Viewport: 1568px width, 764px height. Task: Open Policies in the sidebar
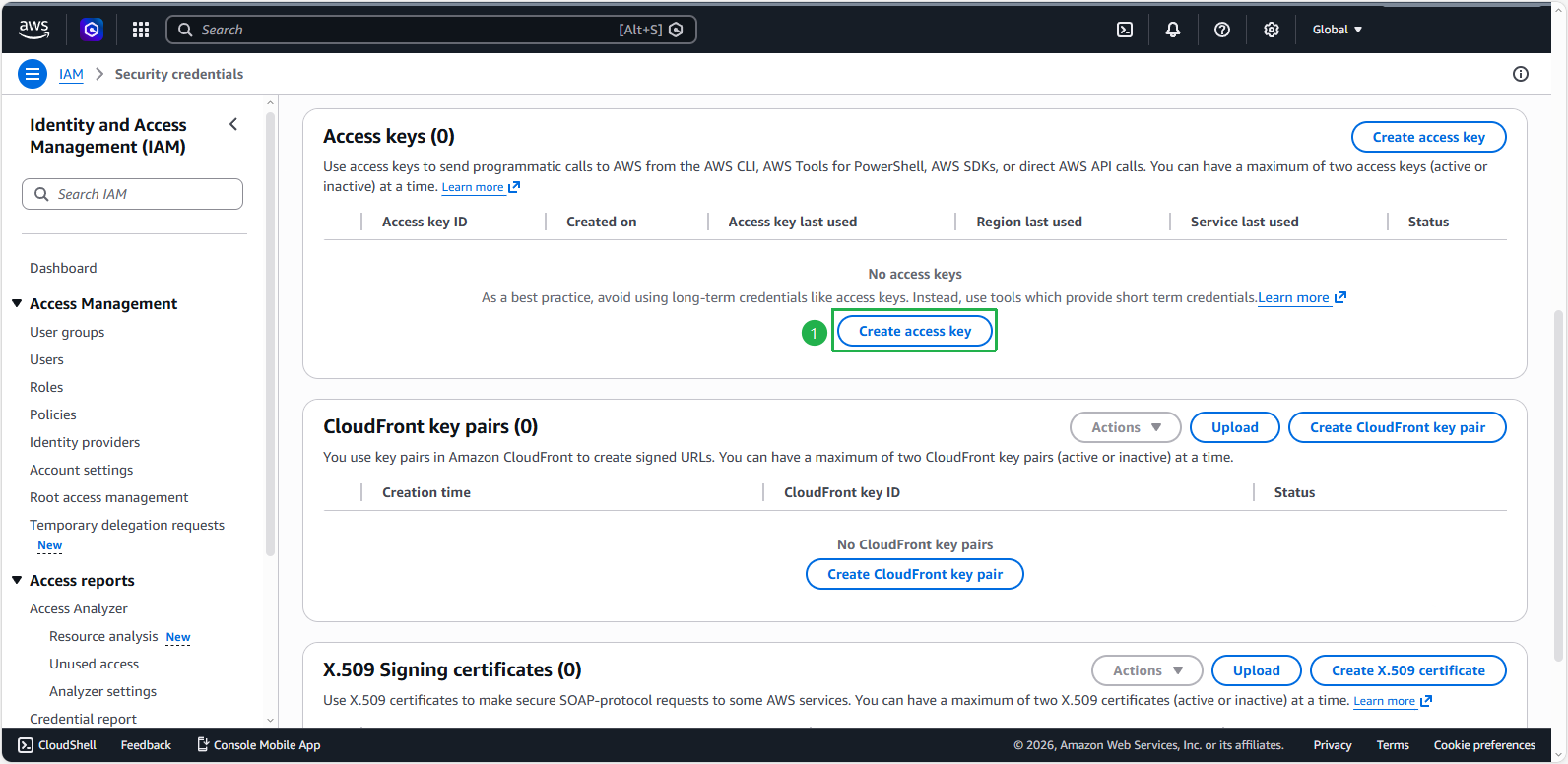(53, 414)
